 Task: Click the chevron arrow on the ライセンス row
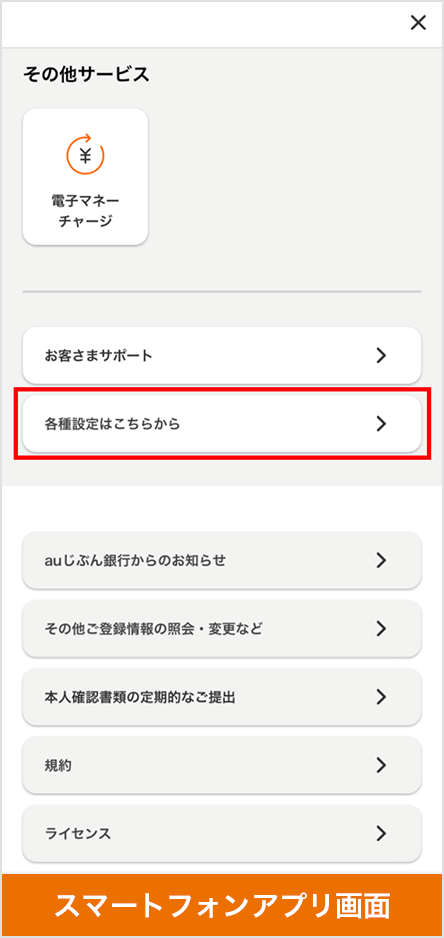tap(381, 833)
